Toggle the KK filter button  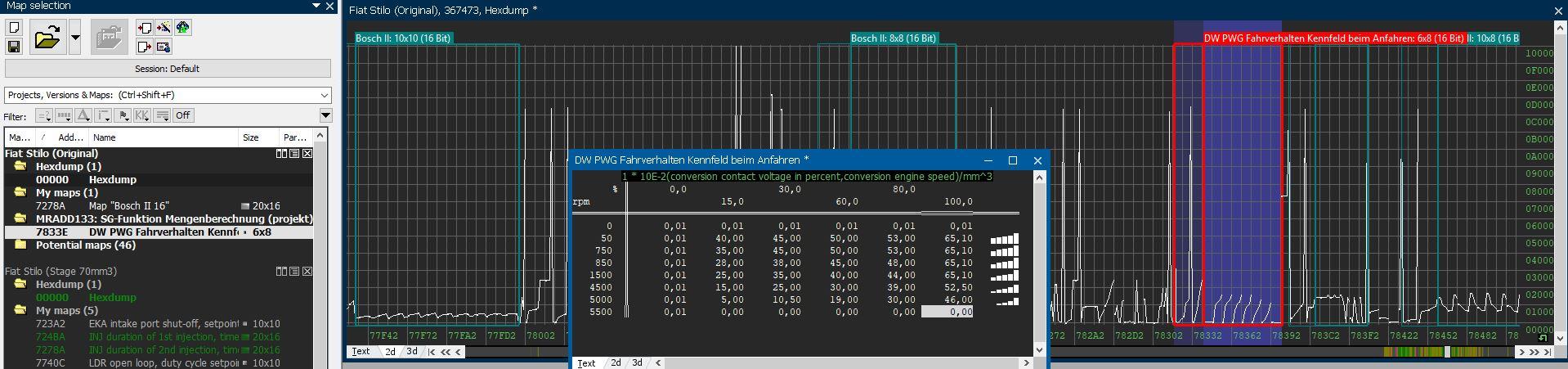[142, 115]
